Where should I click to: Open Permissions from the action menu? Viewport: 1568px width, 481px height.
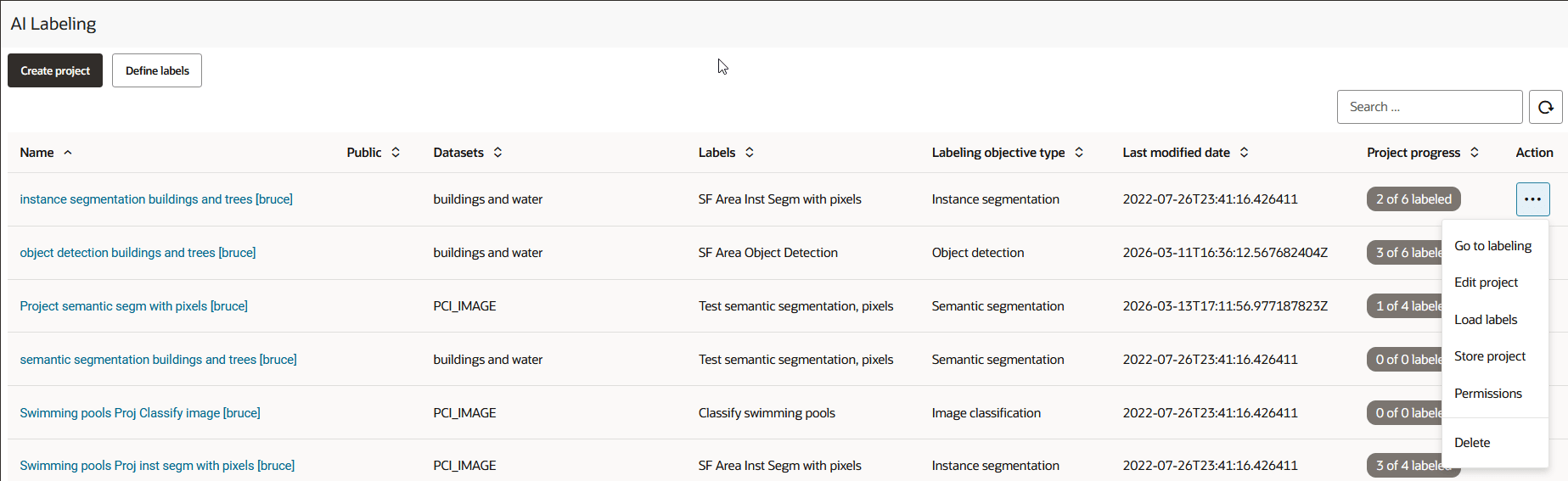pos(1488,394)
